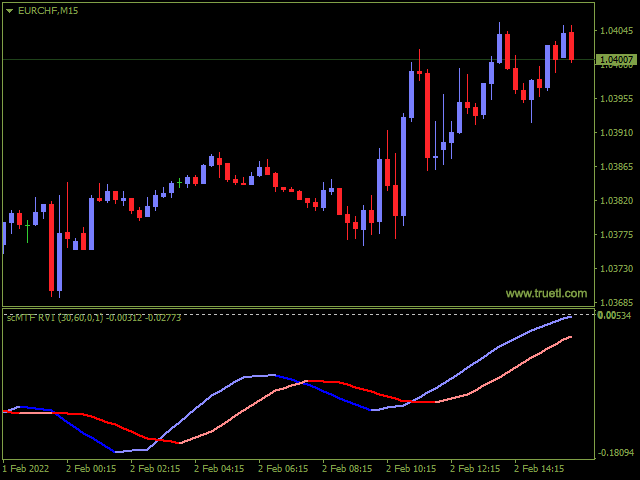The image size is (640, 480).
Task: Click the 1.03730 price axis value
Action: coord(616,269)
